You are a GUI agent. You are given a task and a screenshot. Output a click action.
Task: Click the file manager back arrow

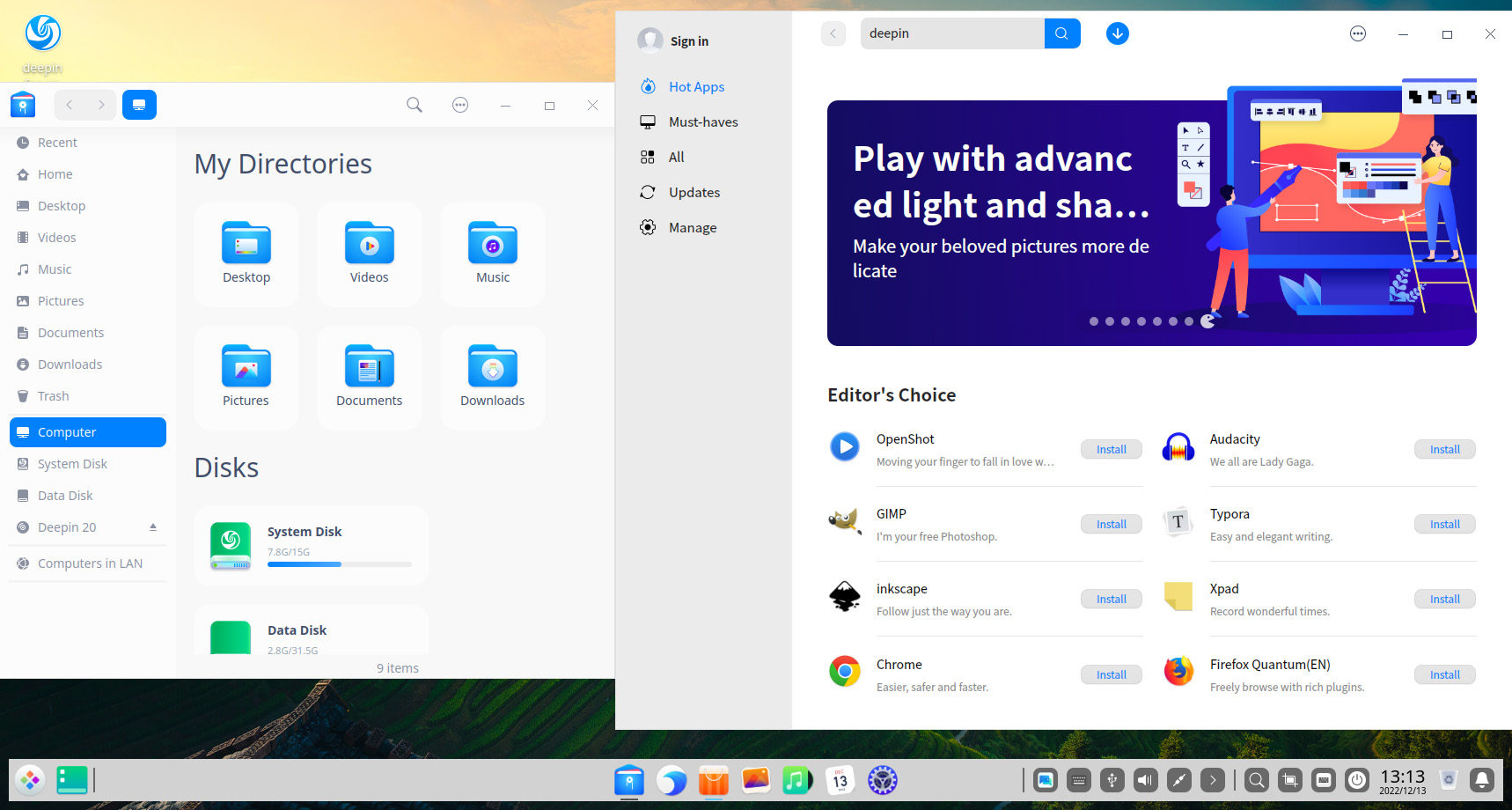pyautogui.click(x=70, y=105)
